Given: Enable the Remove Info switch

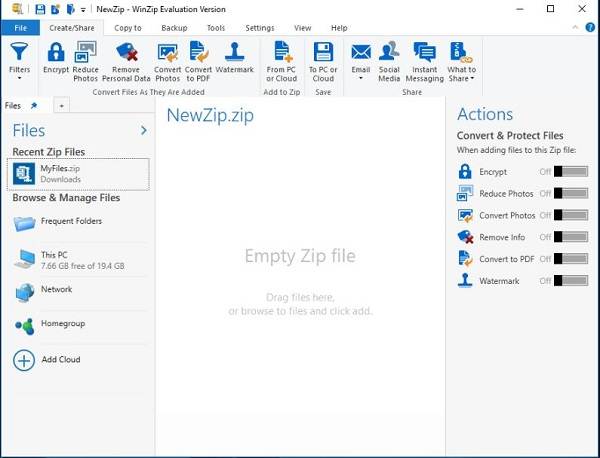Looking at the screenshot, I should 571,236.
